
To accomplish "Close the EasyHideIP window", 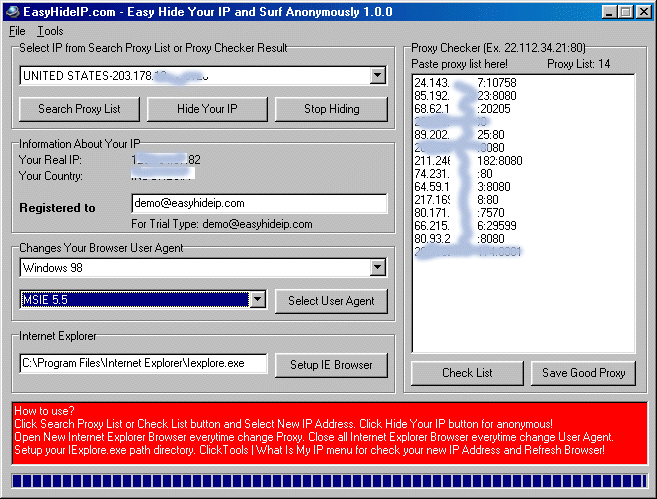I will [x=644, y=12].
